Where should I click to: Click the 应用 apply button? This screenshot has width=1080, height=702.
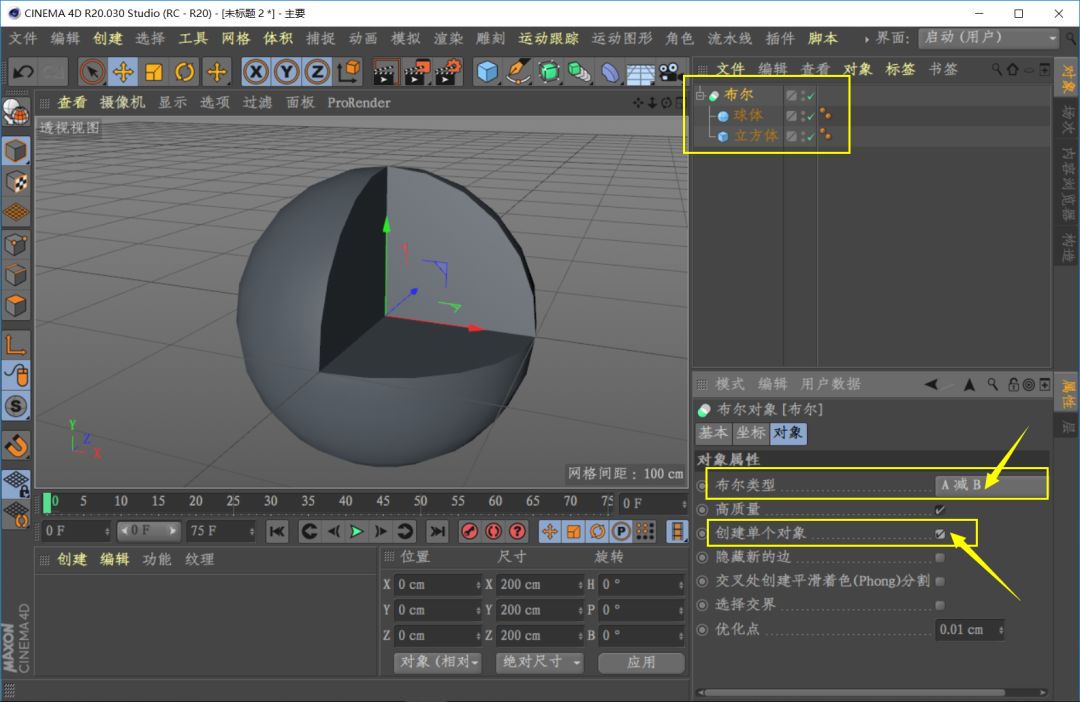coord(641,662)
